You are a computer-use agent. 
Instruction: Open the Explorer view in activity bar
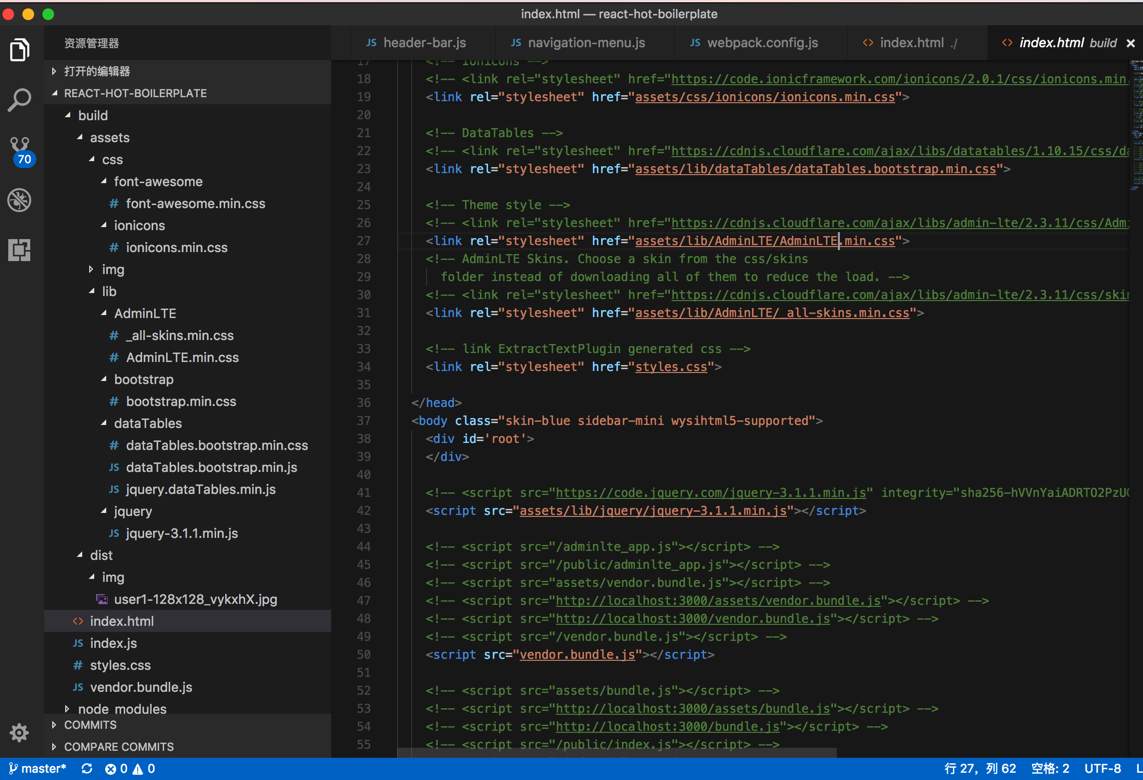(x=20, y=50)
